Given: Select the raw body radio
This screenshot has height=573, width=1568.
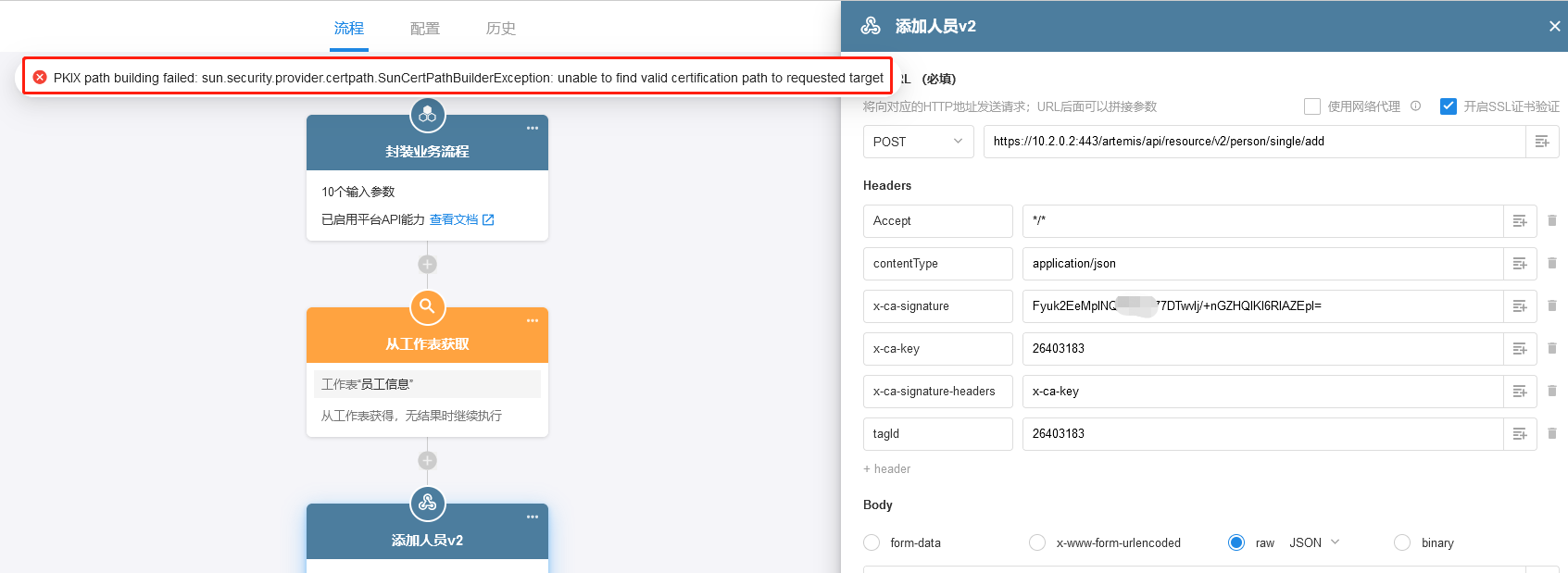Looking at the screenshot, I should pos(1236,542).
